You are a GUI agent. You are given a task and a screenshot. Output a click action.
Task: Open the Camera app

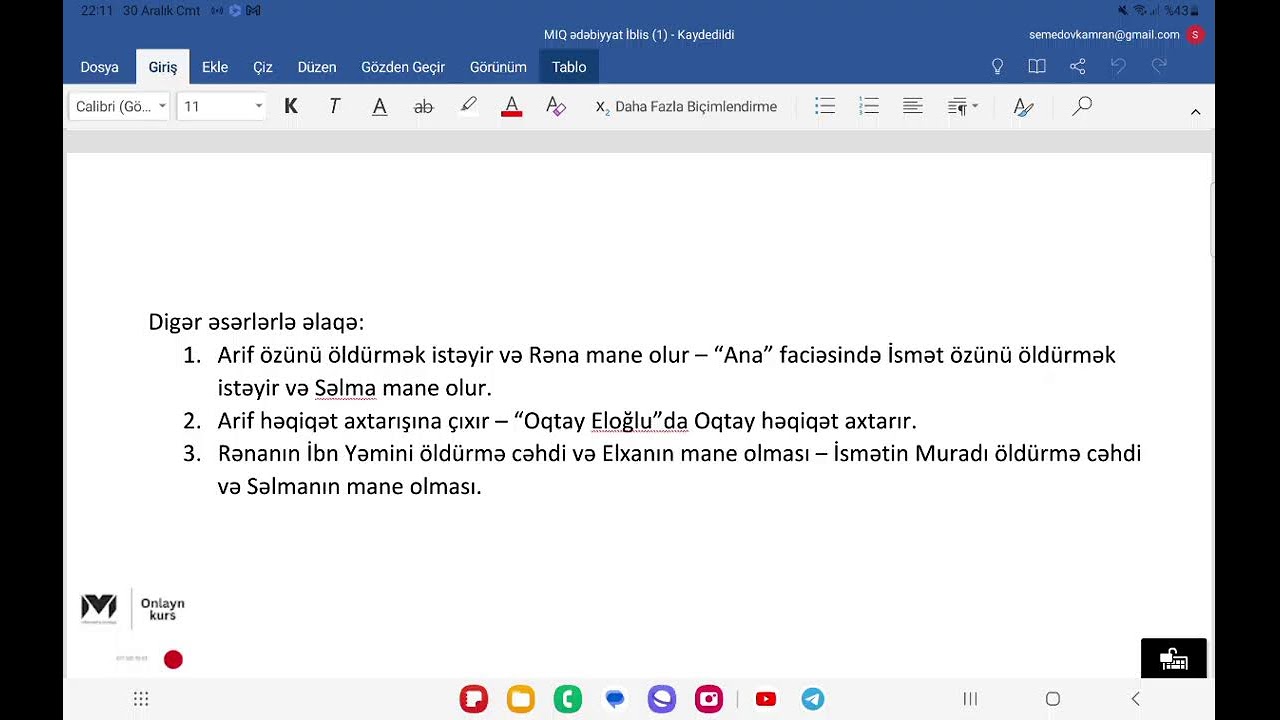(709, 699)
